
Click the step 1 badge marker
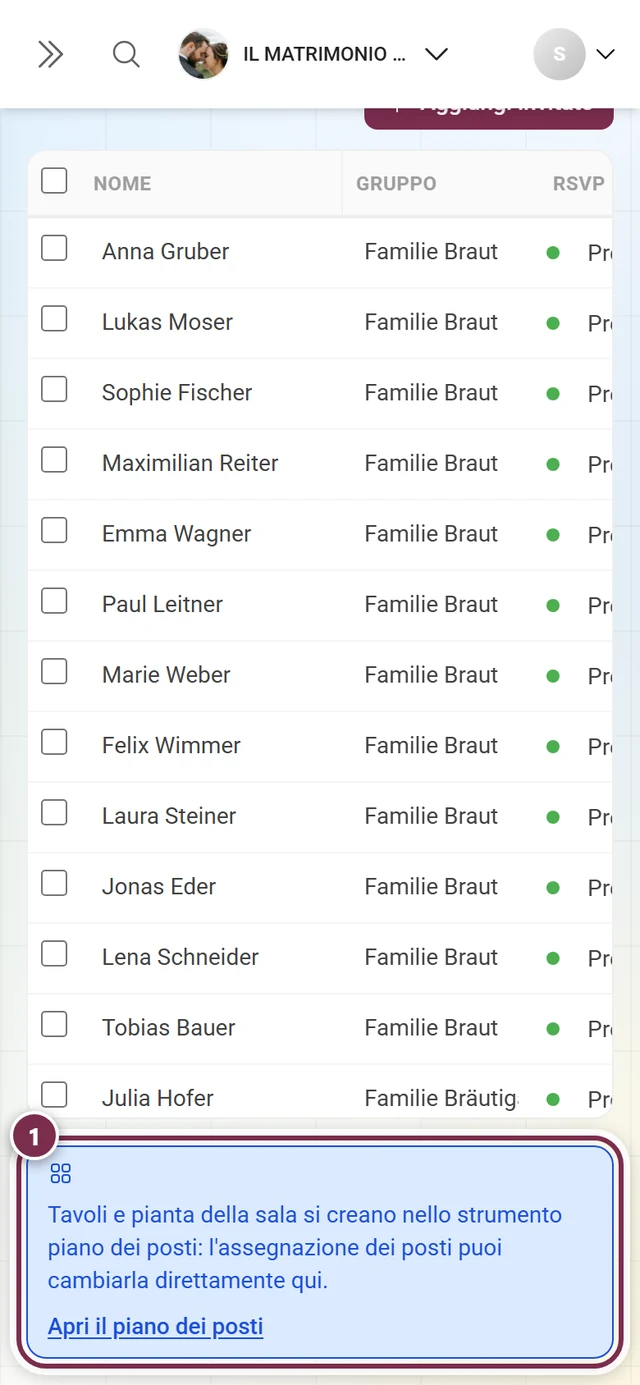click(x=35, y=1138)
